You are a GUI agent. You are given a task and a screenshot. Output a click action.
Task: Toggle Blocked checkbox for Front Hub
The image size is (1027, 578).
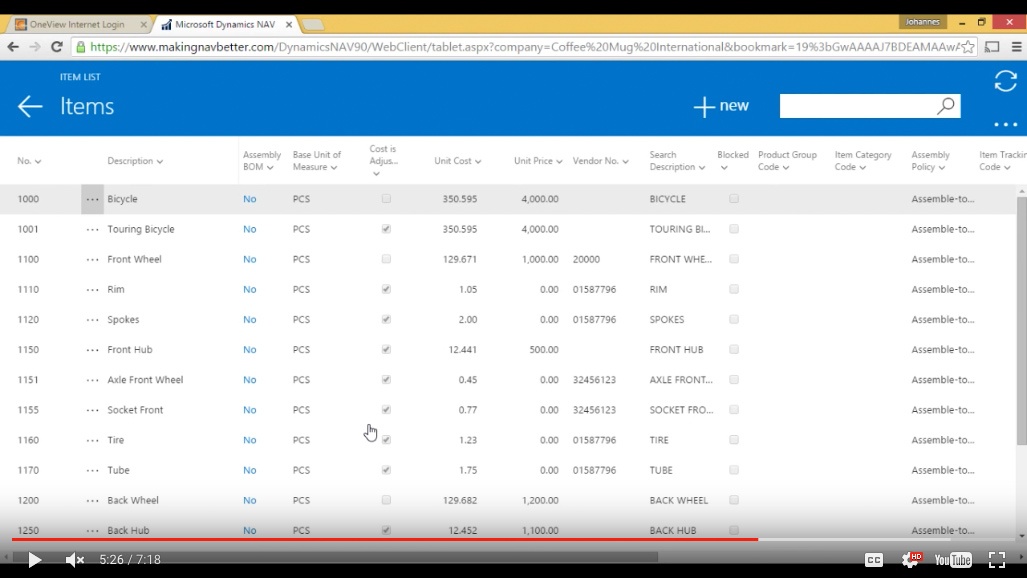(x=734, y=349)
